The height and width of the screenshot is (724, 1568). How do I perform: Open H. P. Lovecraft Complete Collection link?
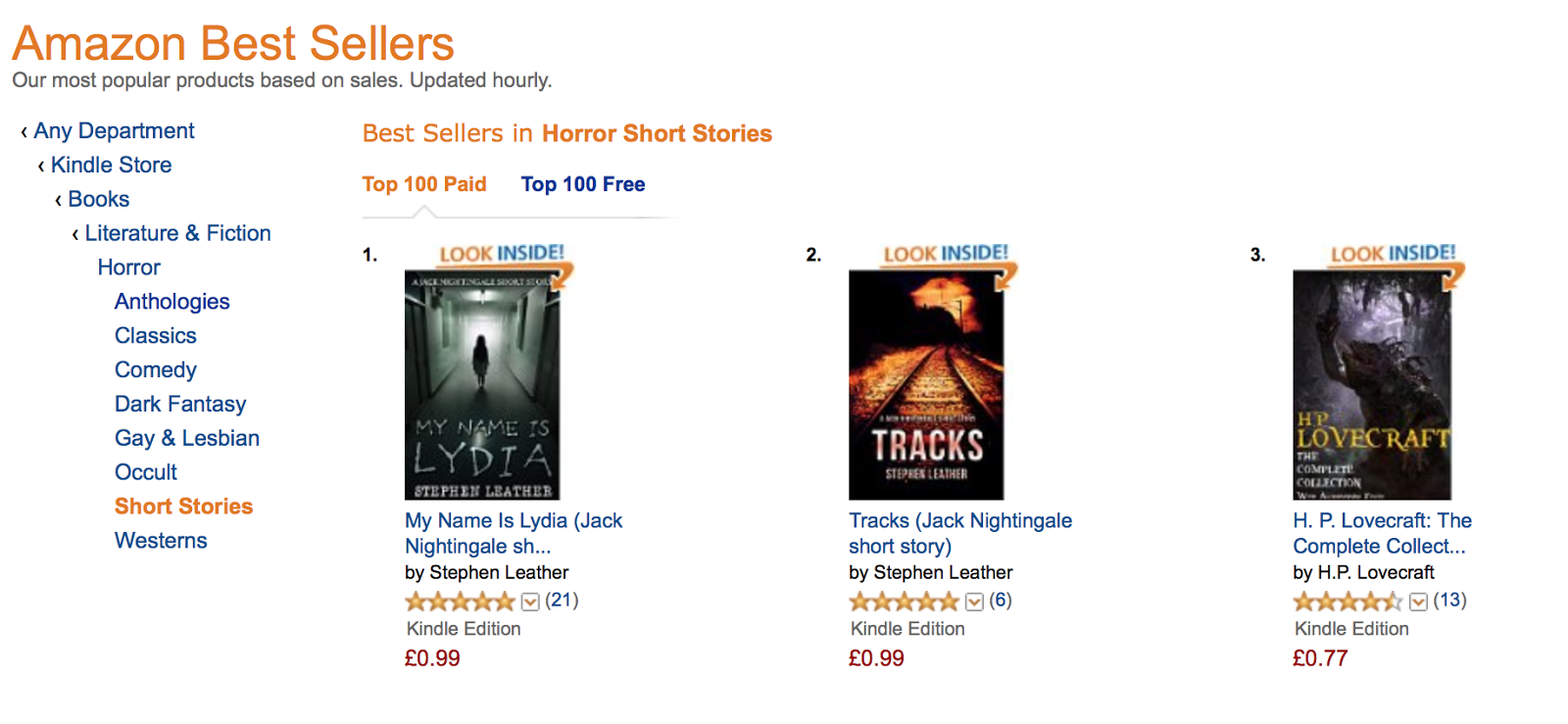coord(1382,533)
